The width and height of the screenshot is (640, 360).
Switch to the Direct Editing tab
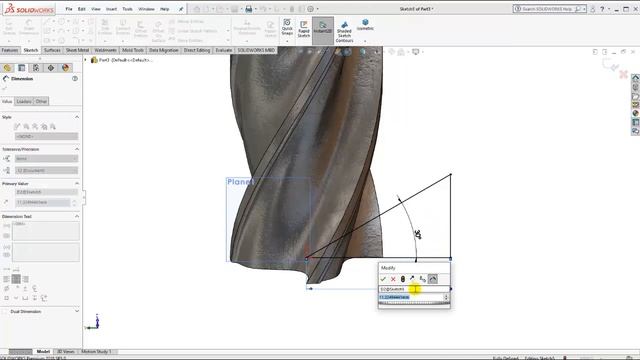(197, 50)
